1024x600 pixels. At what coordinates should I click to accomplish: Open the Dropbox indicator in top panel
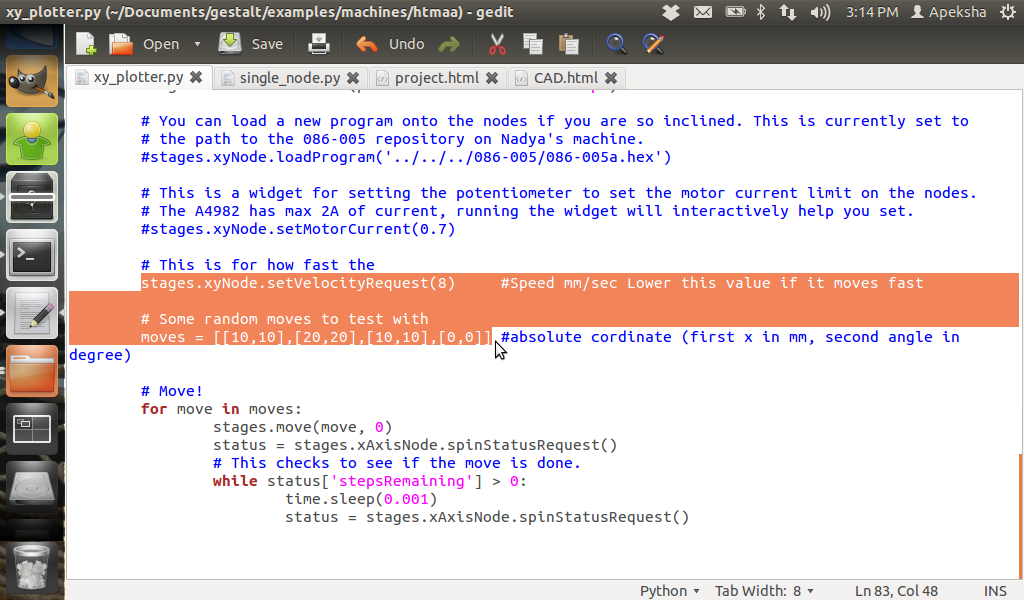click(670, 12)
